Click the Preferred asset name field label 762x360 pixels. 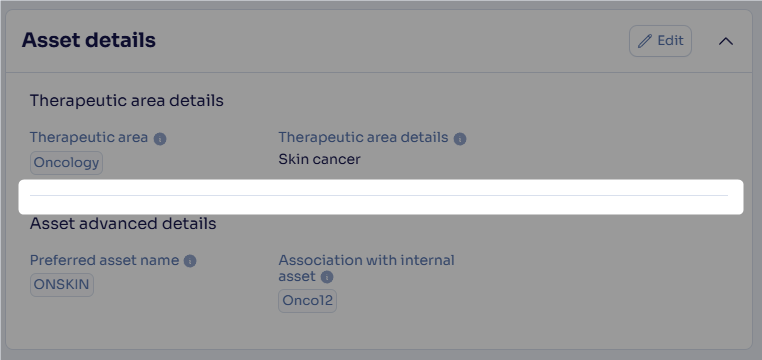pos(104,260)
